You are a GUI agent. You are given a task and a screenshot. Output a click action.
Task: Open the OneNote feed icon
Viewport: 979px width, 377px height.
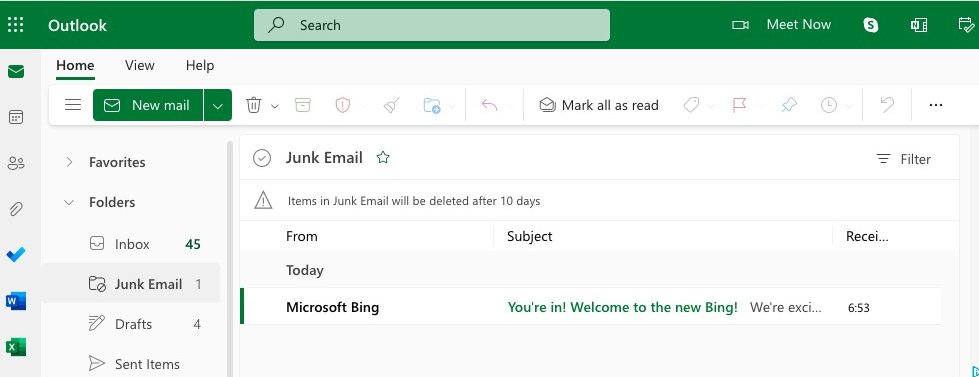point(918,25)
